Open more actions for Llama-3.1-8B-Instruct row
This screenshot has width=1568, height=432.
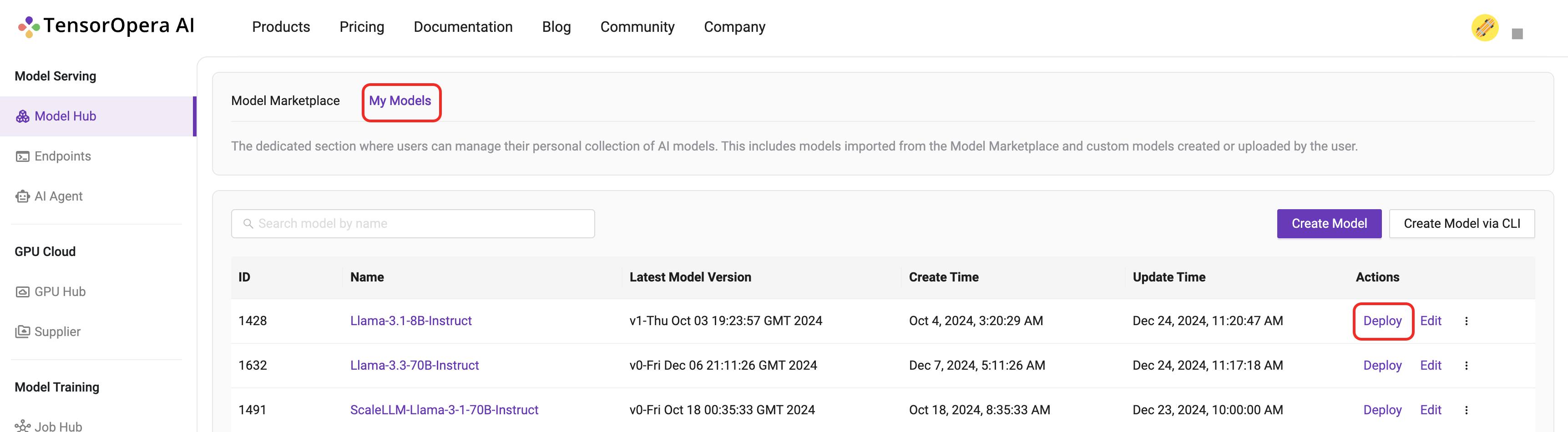[1466, 321]
